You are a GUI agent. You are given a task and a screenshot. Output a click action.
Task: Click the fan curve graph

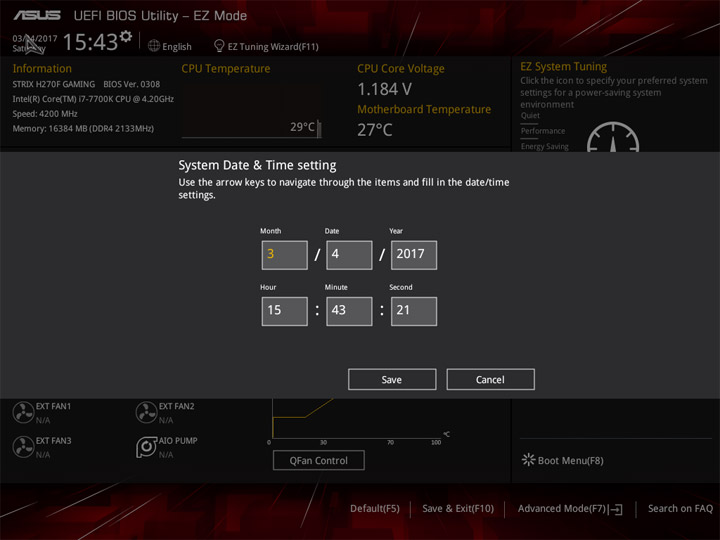356,420
